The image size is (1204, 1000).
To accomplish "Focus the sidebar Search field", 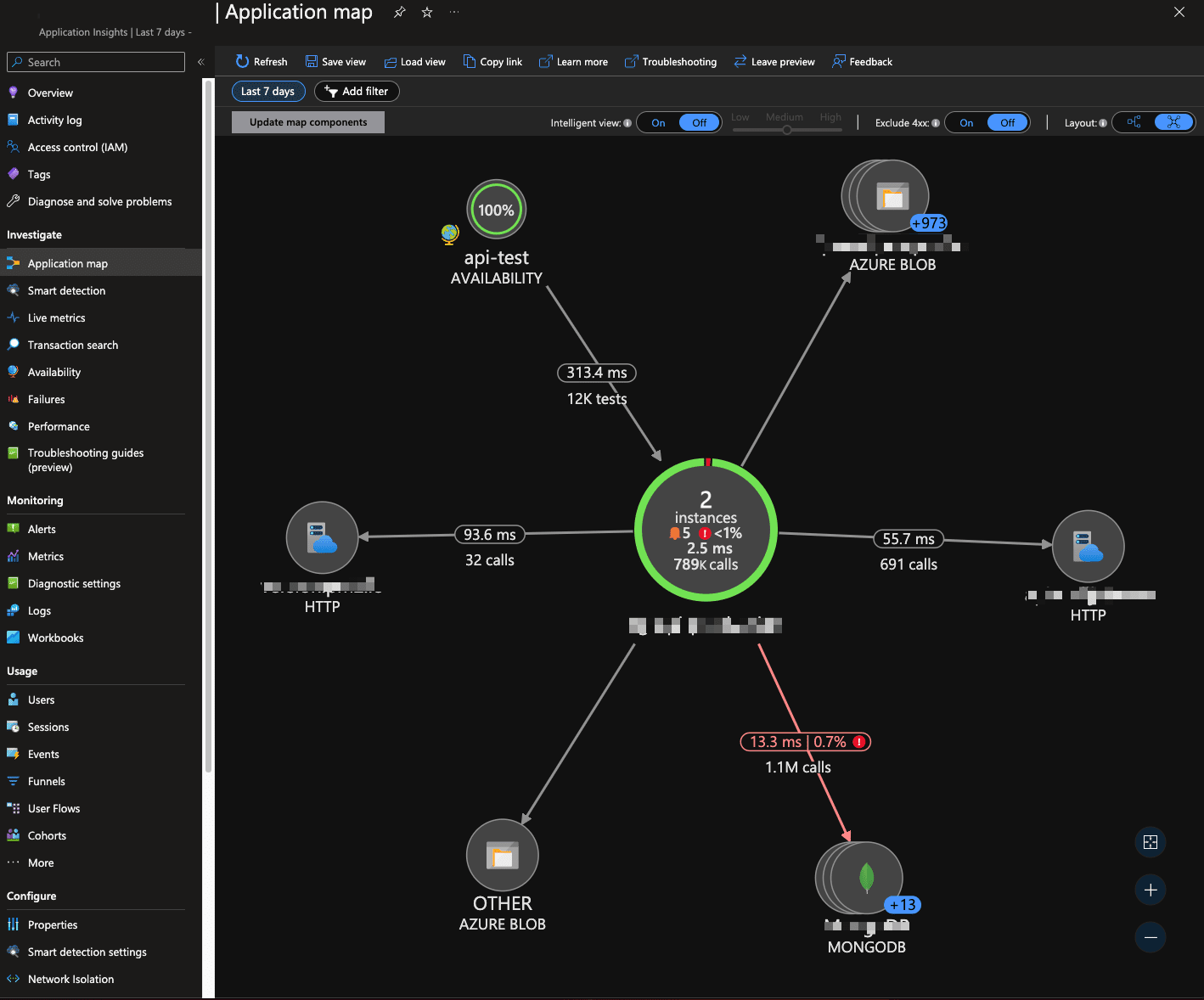I will [x=96, y=62].
